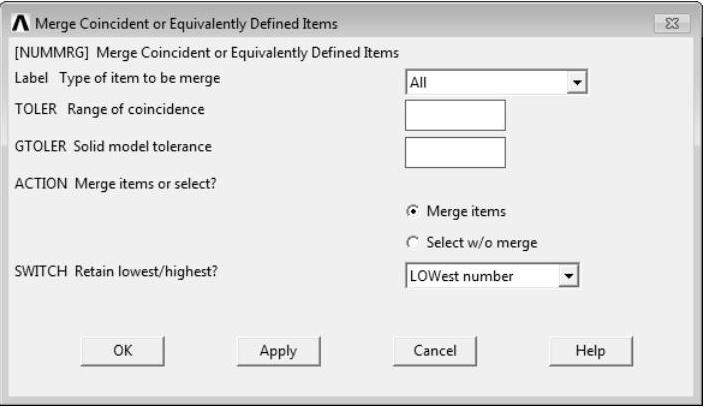
Task: Click the "ACTION Merge items or select?" label
Action: pos(108,182)
